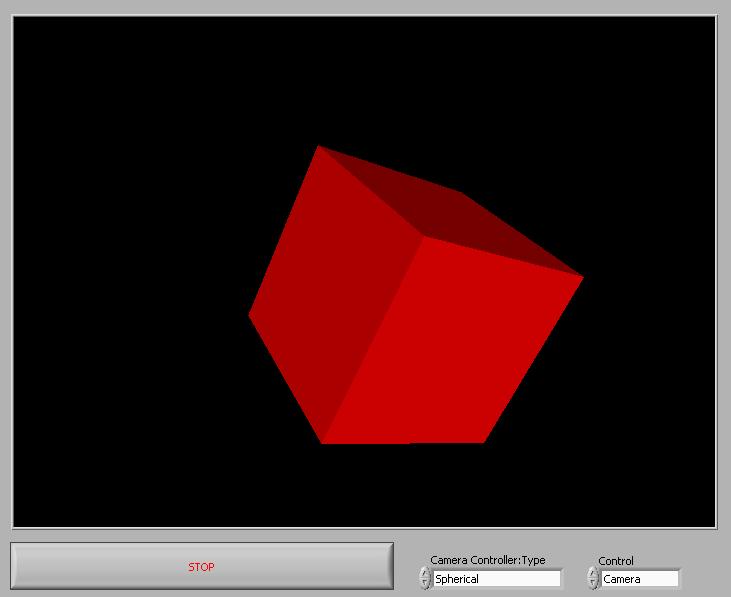The height and width of the screenshot is (597, 731).
Task: Click the bottom-left corner of the cube
Action: (x=323, y=442)
